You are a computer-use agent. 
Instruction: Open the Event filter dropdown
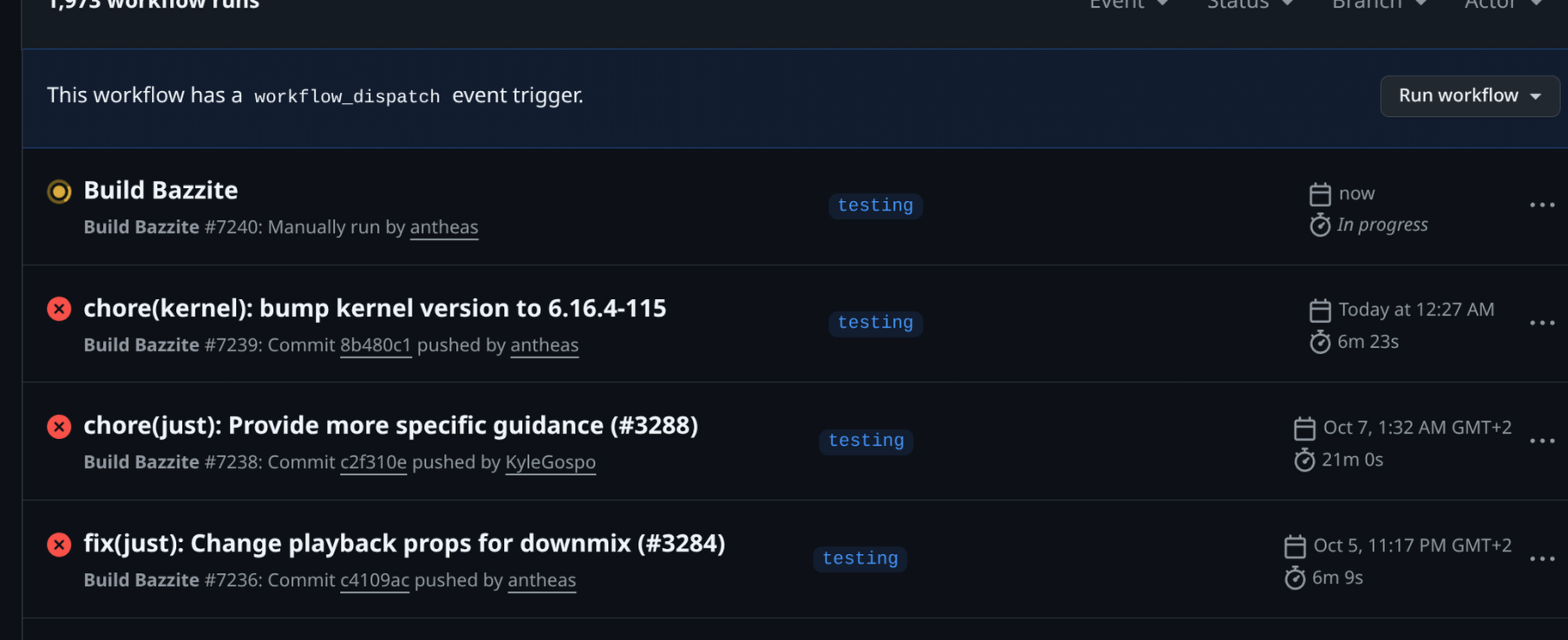pyautogui.click(x=1128, y=5)
